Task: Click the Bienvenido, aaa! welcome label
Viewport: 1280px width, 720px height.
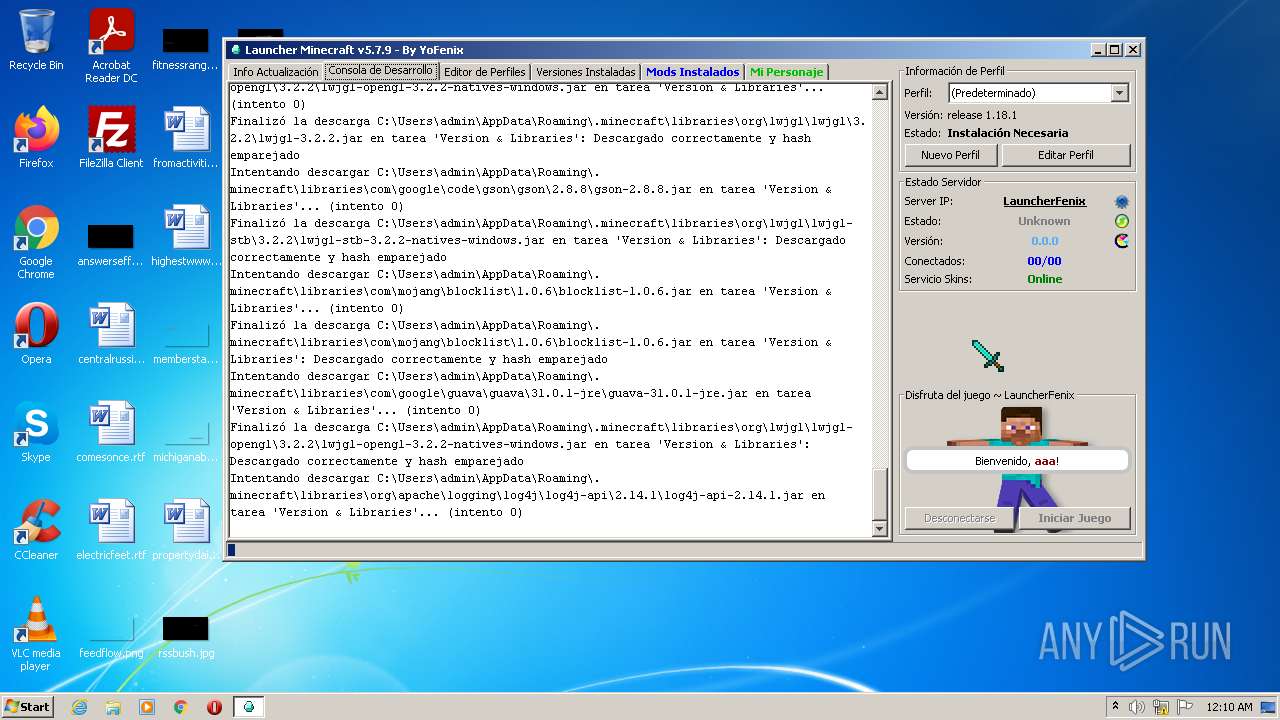Action: (x=1017, y=461)
